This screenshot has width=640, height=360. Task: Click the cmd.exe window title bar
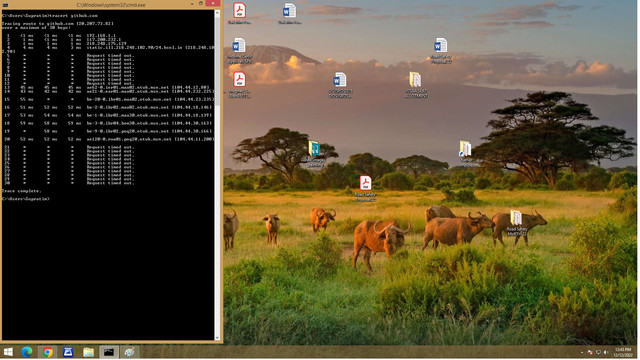[x=111, y=4]
